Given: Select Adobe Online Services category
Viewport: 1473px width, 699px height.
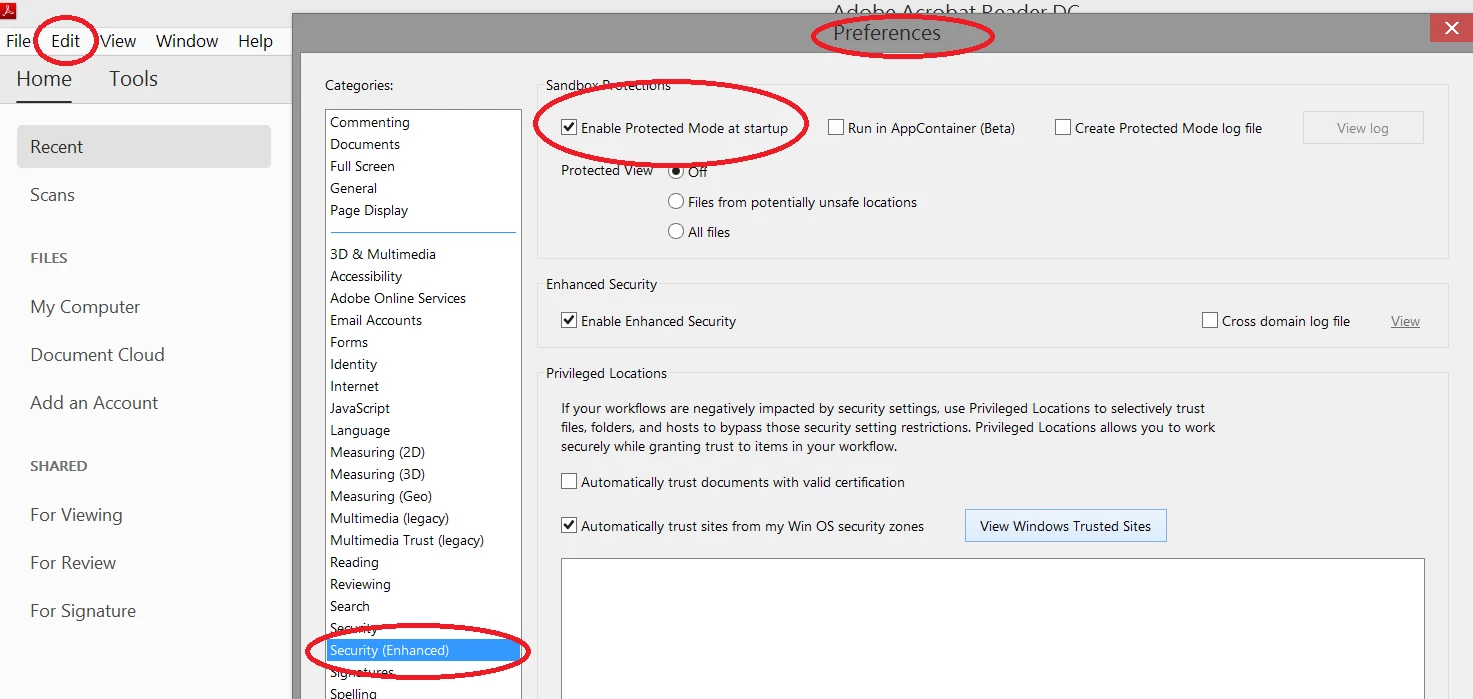Looking at the screenshot, I should pyautogui.click(x=398, y=298).
